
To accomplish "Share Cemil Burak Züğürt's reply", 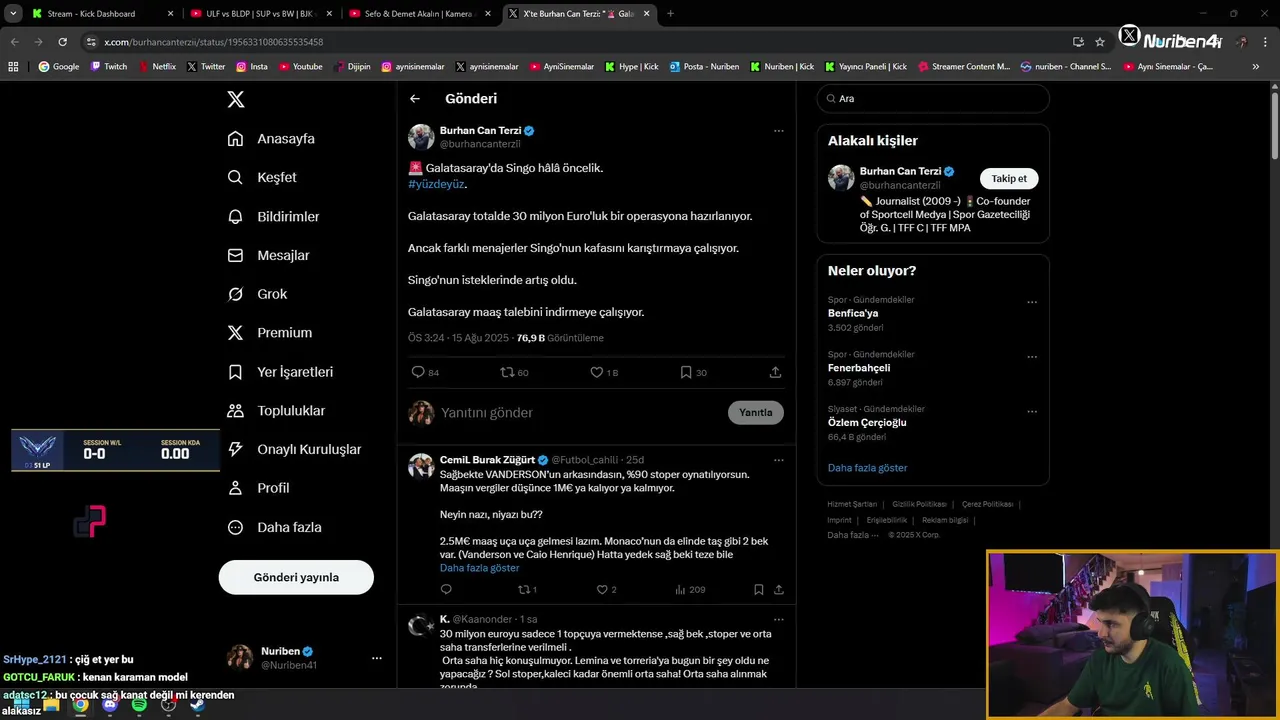I will [x=778, y=590].
